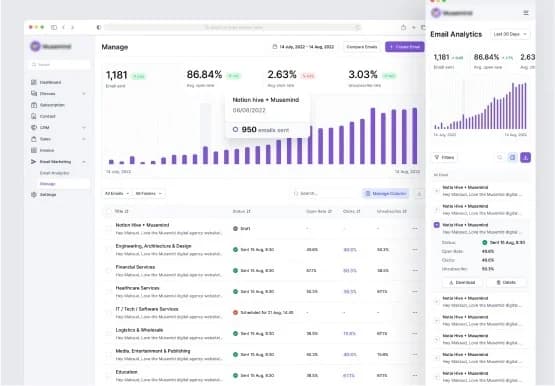The width and height of the screenshot is (555, 386).
Task: Open the hamburger menu in the mobile panel
Action: (x=526, y=13)
